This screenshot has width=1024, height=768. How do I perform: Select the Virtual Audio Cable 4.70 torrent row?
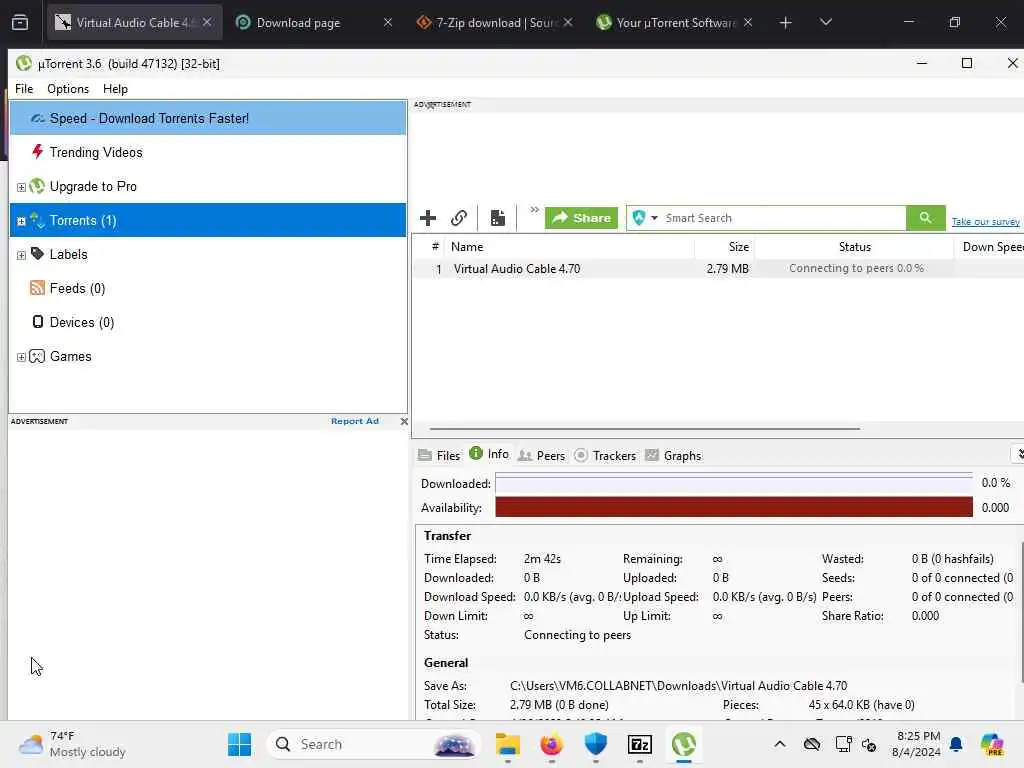coord(718,268)
